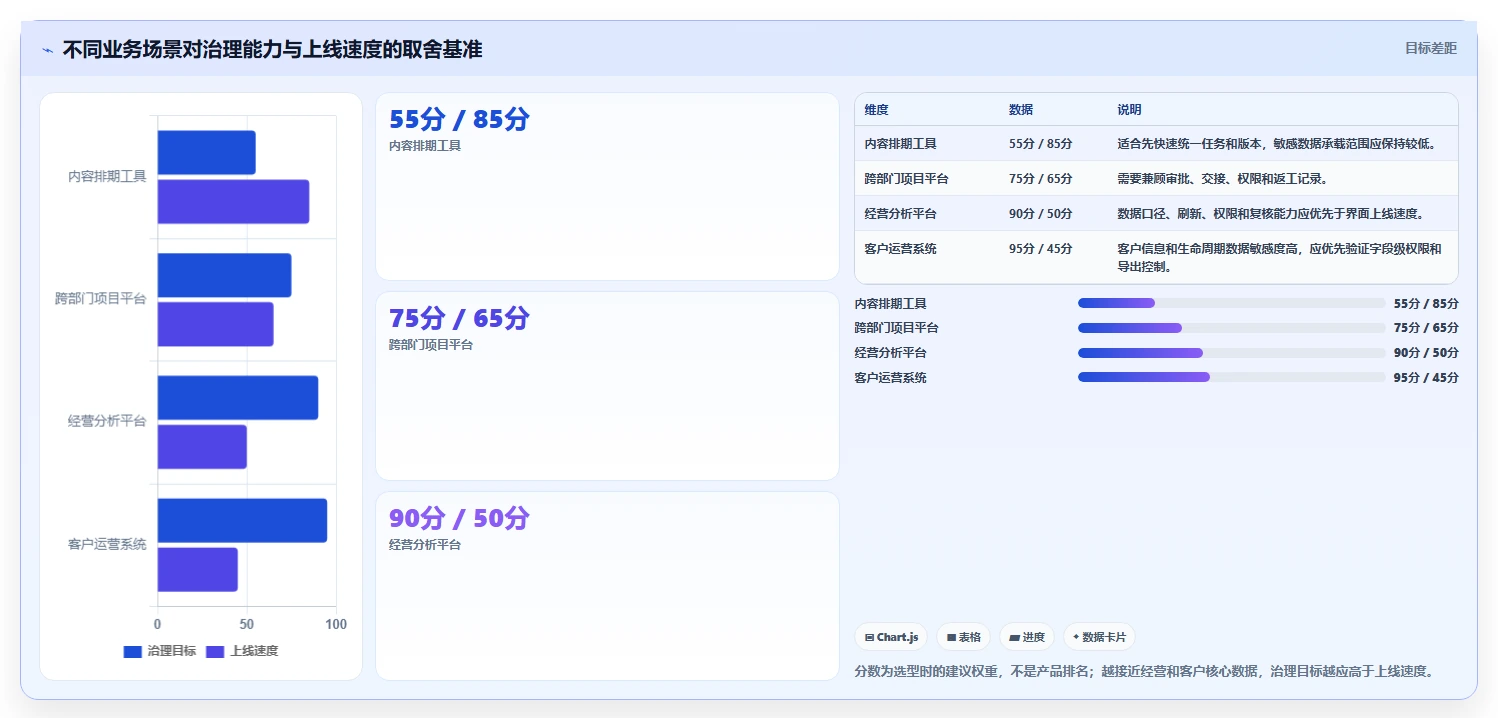Click the 经营分析平台 治理目标 blue bar
Image resolution: width=1498 pixels, height=718 pixels.
237,398
